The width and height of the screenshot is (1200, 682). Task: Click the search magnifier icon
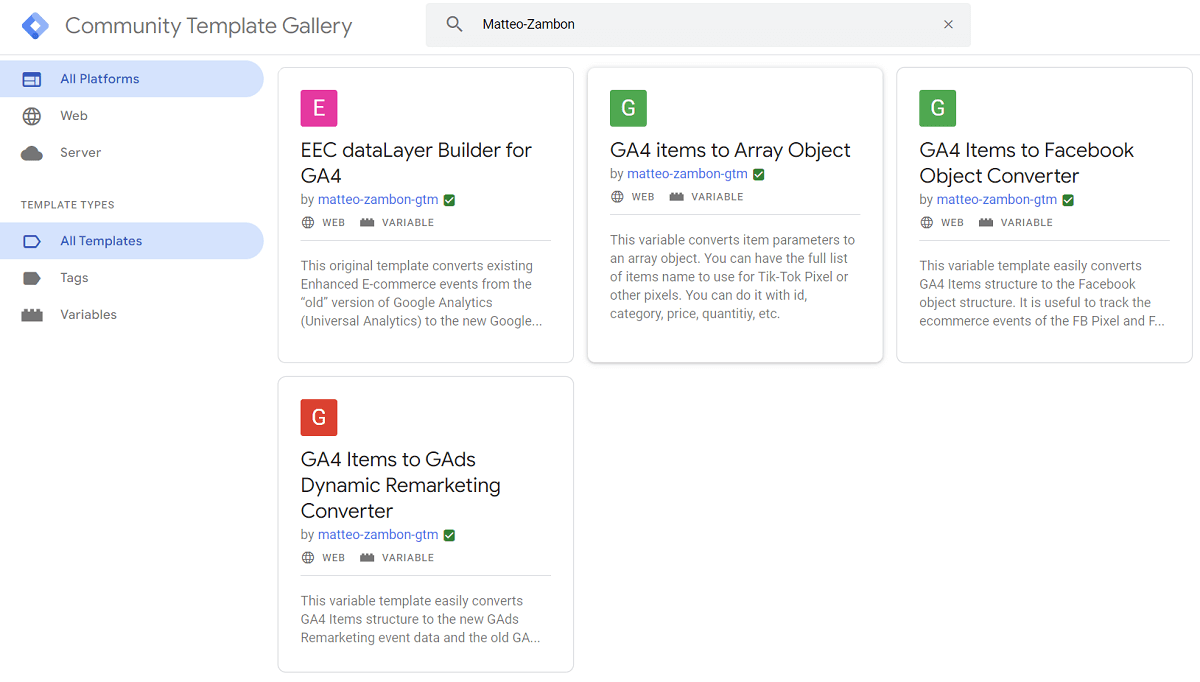[x=454, y=24]
